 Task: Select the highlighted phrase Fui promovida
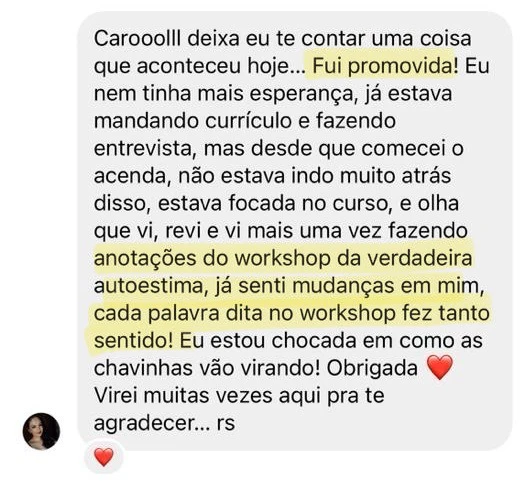point(382,66)
